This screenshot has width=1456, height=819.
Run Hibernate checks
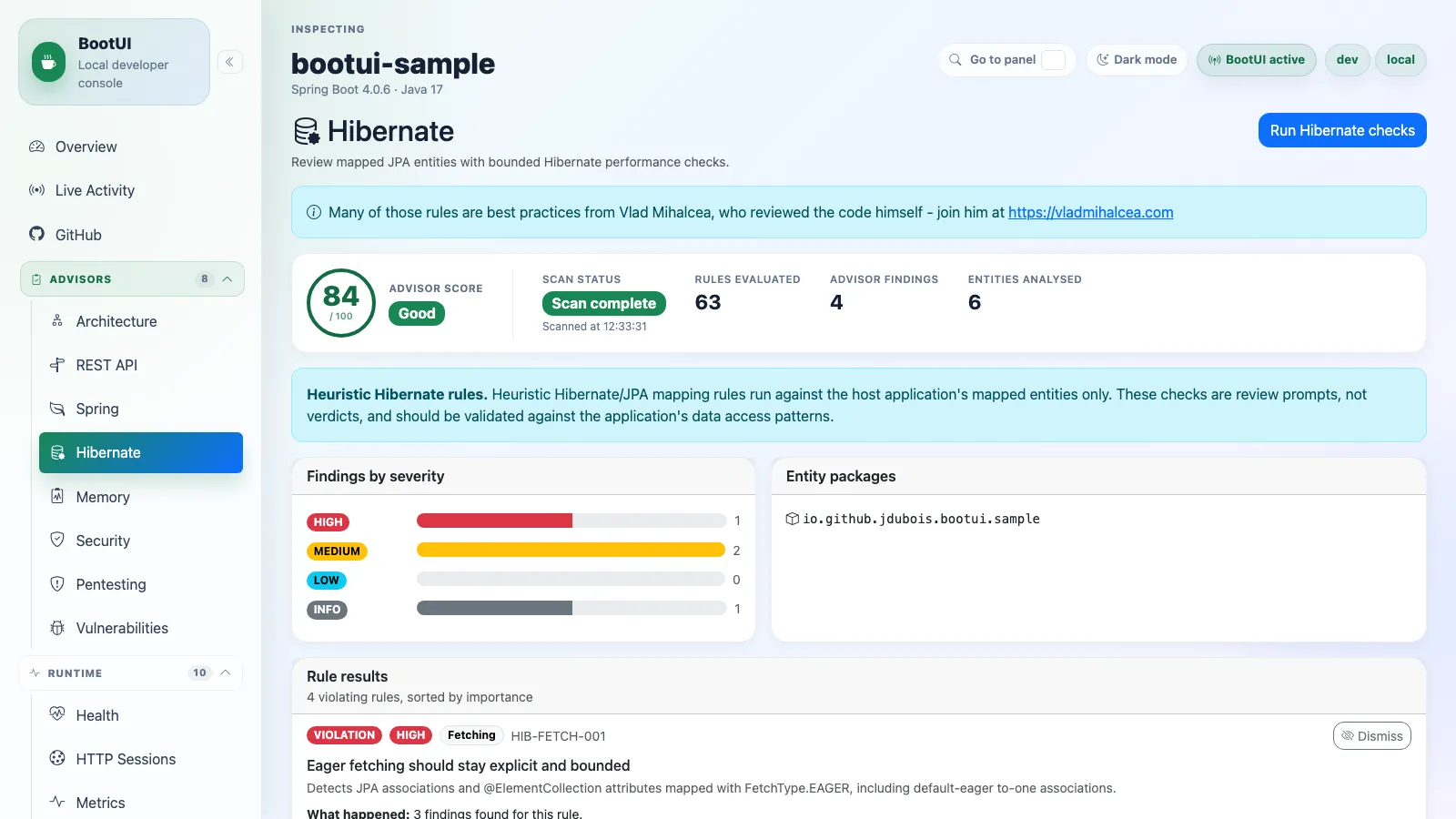click(x=1342, y=130)
